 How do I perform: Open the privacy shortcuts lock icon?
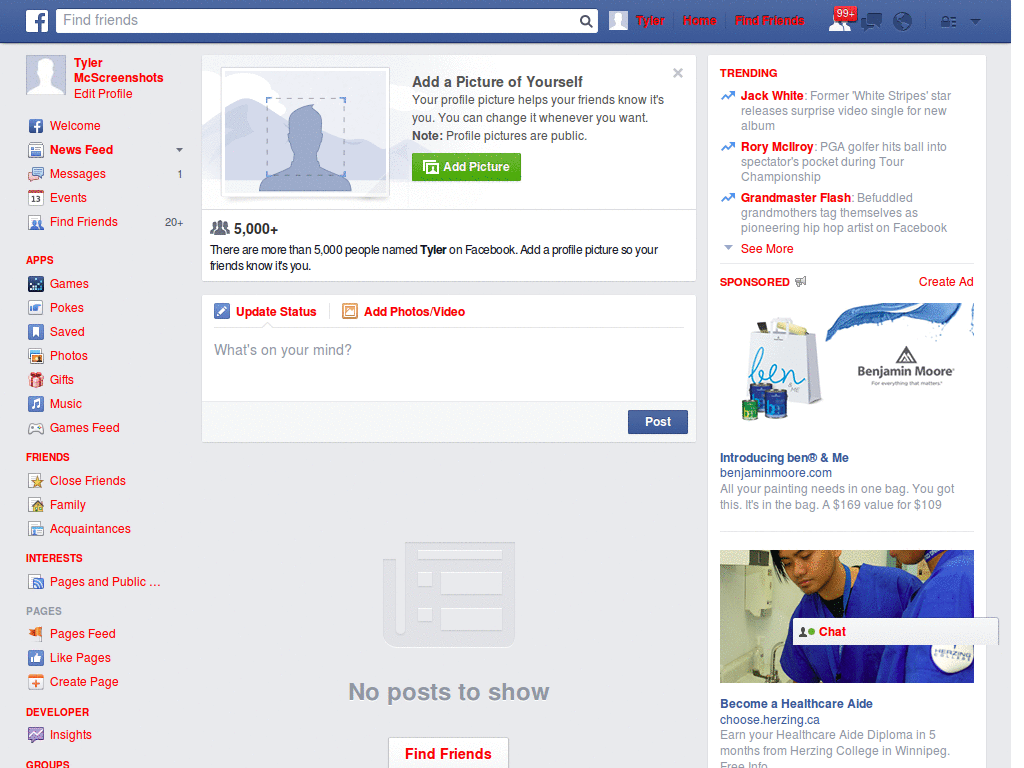tap(948, 22)
